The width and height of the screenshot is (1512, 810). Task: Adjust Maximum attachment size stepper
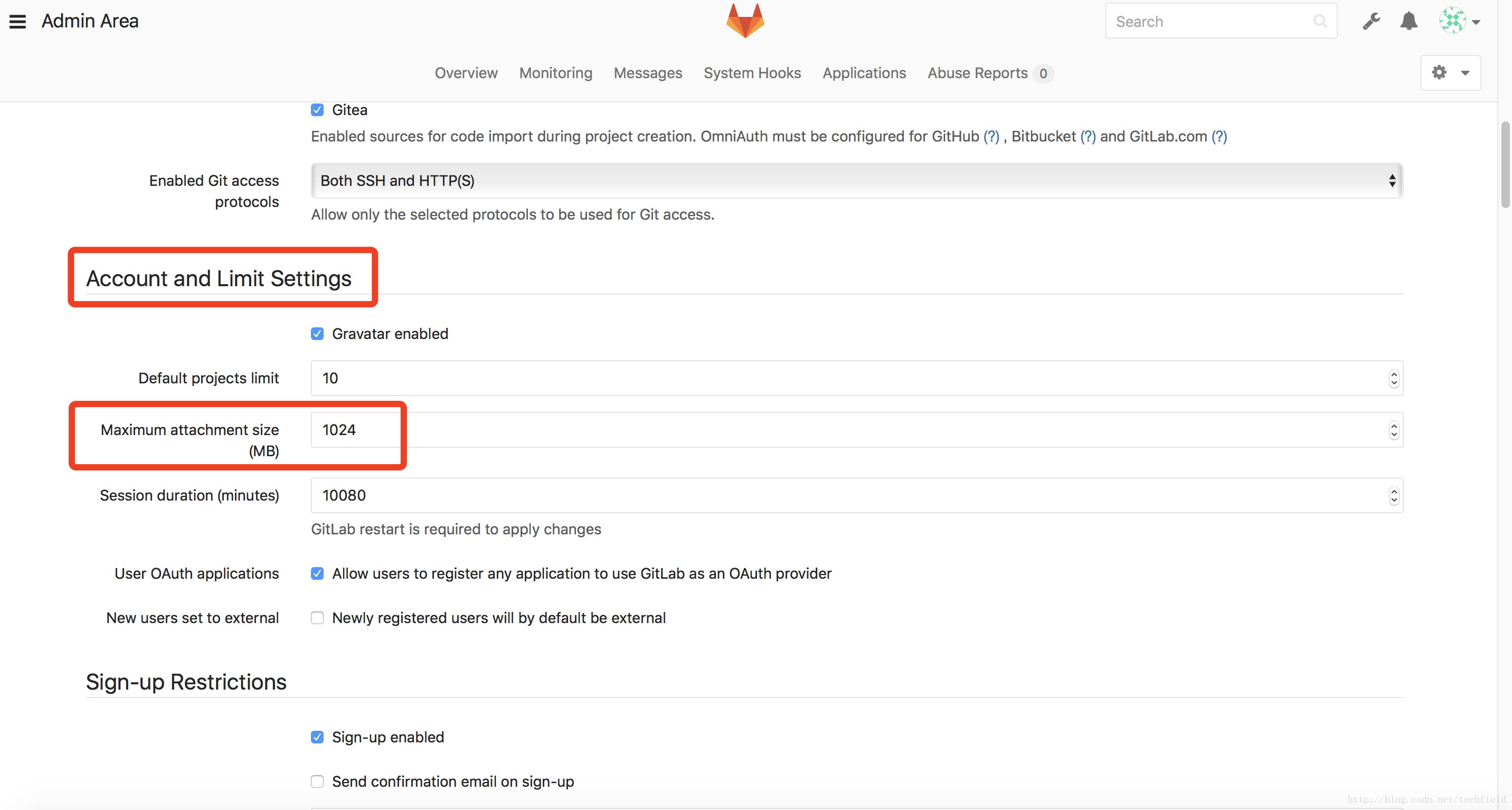1393,430
